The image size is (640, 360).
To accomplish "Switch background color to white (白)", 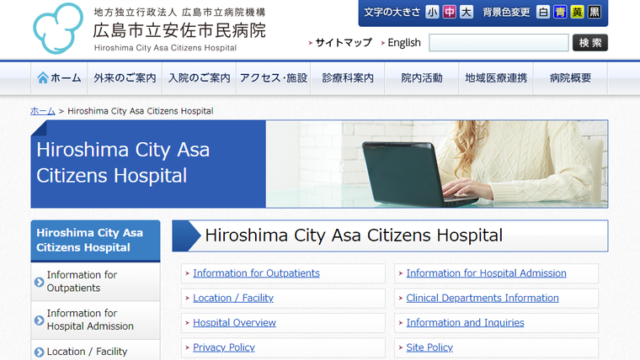I will 543,12.
